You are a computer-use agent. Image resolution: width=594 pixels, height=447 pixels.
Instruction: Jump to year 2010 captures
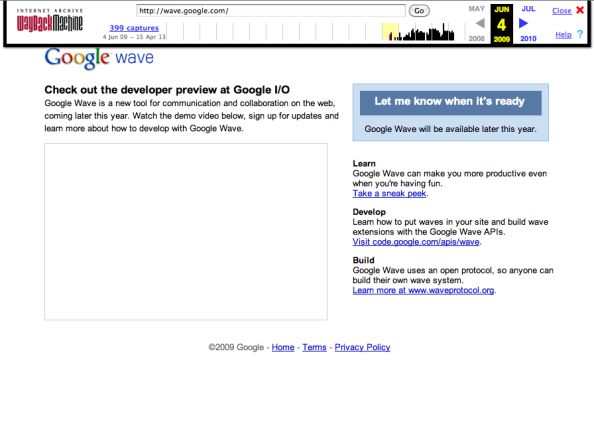click(x=528, y=39)
